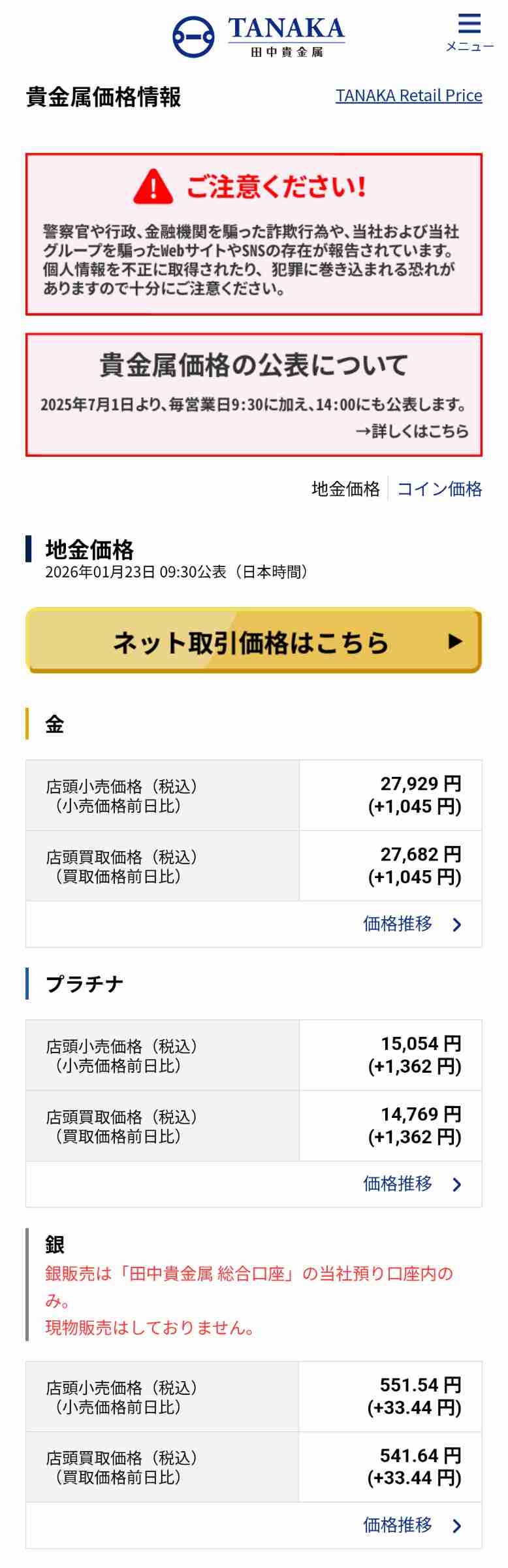Image resolution: width=508 pixels, height=1568 pixels.
Task: Click the chevron beside gold price trend
Action: coord(457,924)
